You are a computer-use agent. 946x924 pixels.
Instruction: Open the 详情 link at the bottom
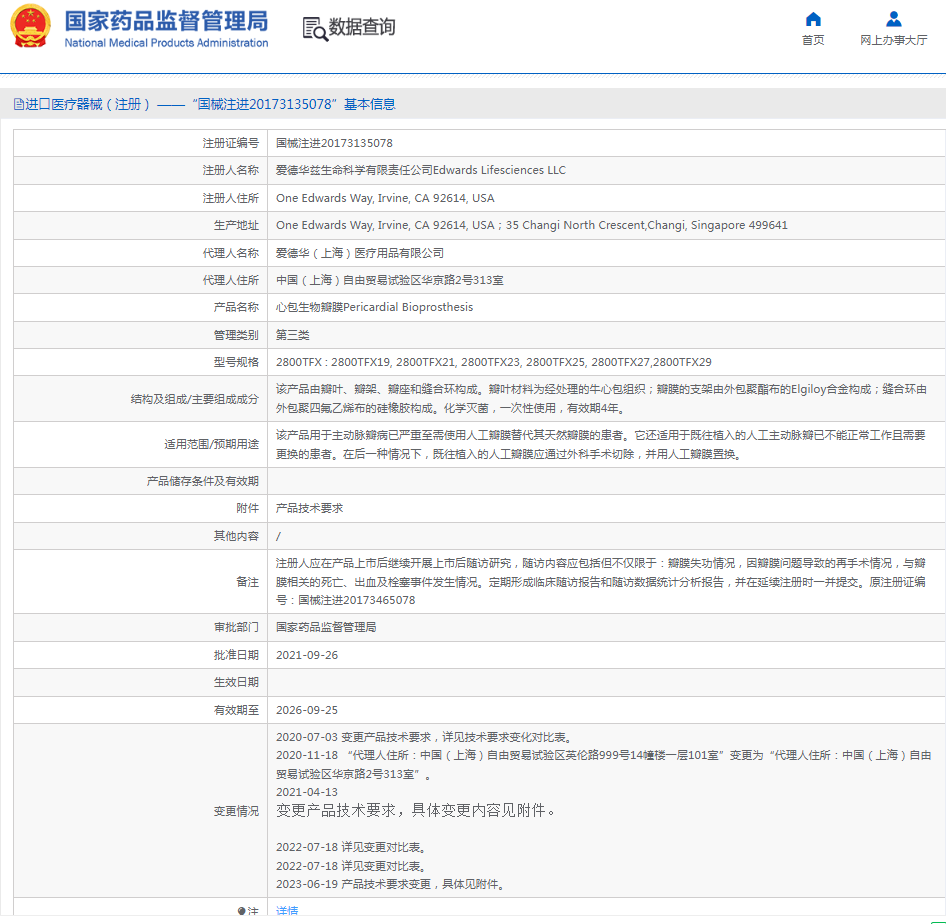287,911
